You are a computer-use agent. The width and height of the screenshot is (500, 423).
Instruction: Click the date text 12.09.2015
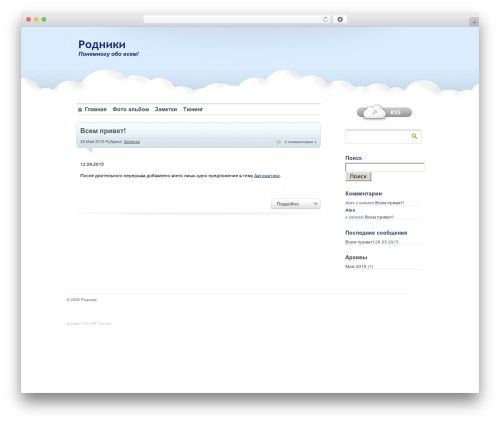coord(92,164)
